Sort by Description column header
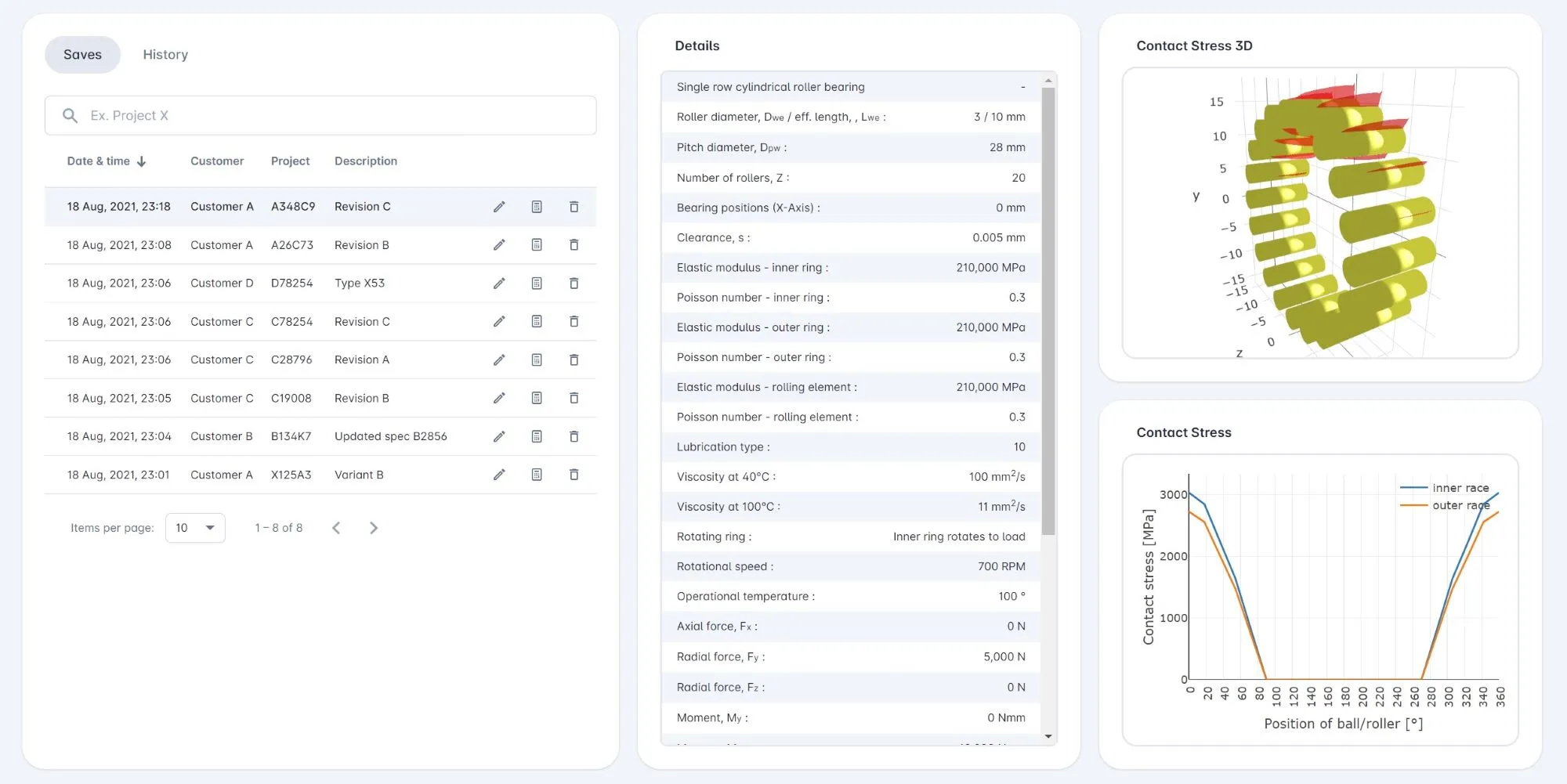 pos(366,161)
